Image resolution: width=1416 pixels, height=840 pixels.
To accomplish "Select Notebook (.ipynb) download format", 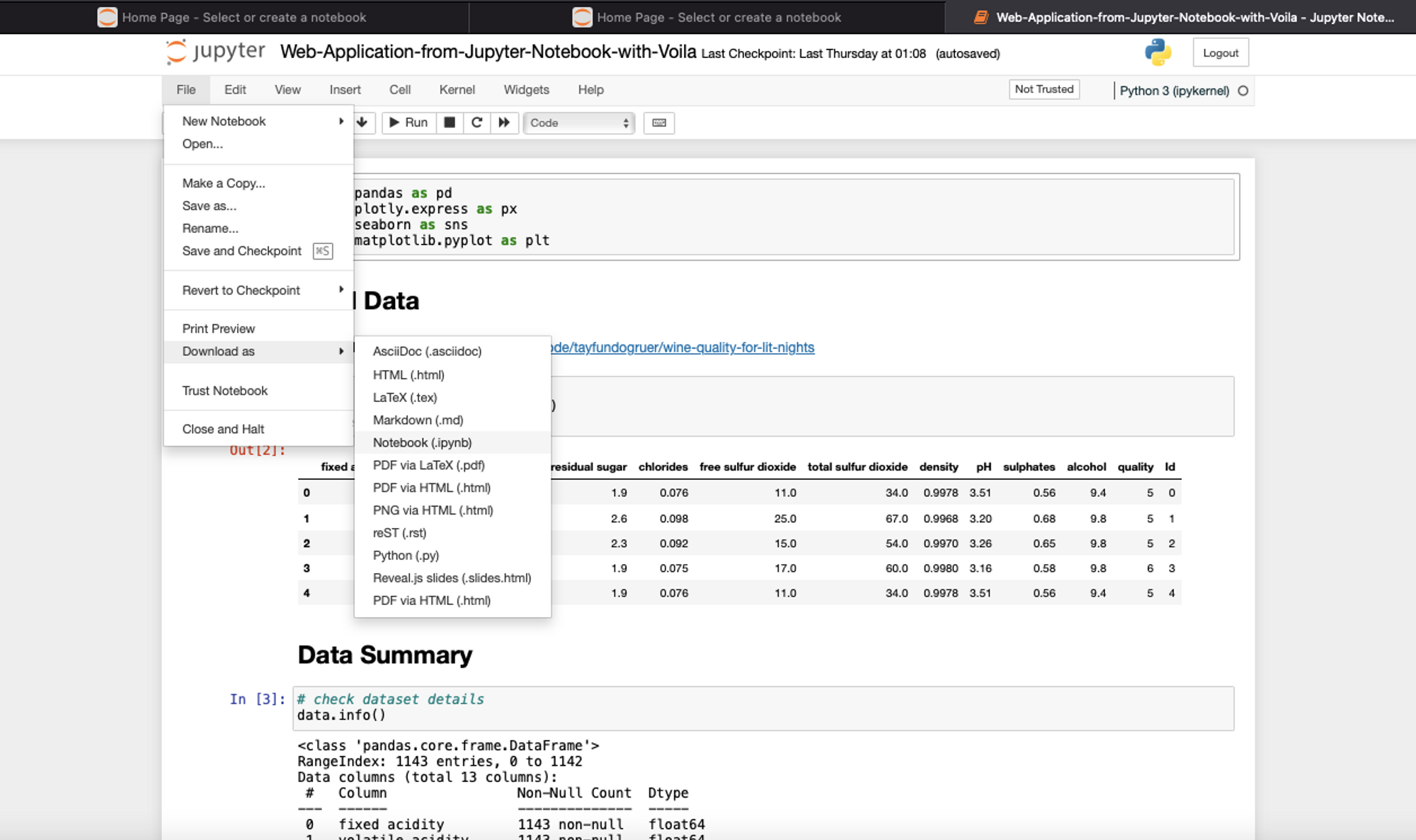I will pyautogui.click(x=422, y=442).
